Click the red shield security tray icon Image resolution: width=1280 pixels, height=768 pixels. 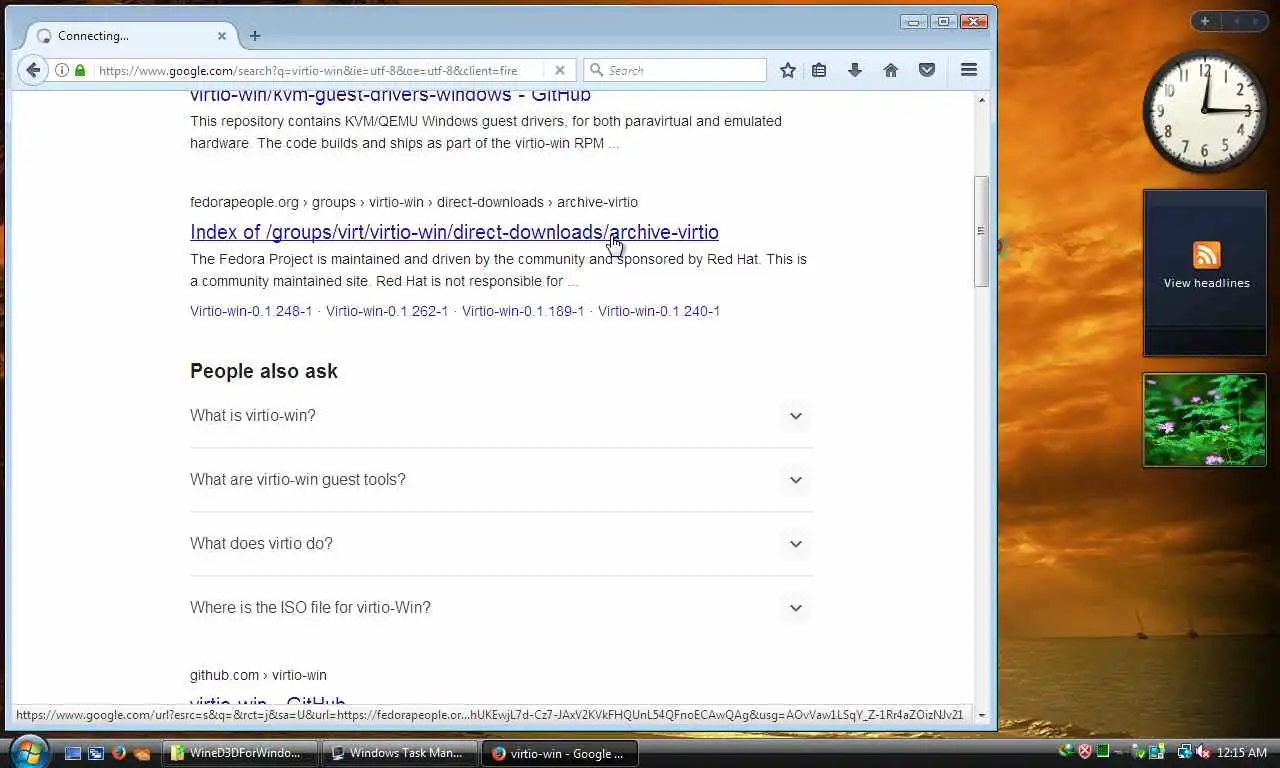pyautogui.click(x=1084, y=752)
